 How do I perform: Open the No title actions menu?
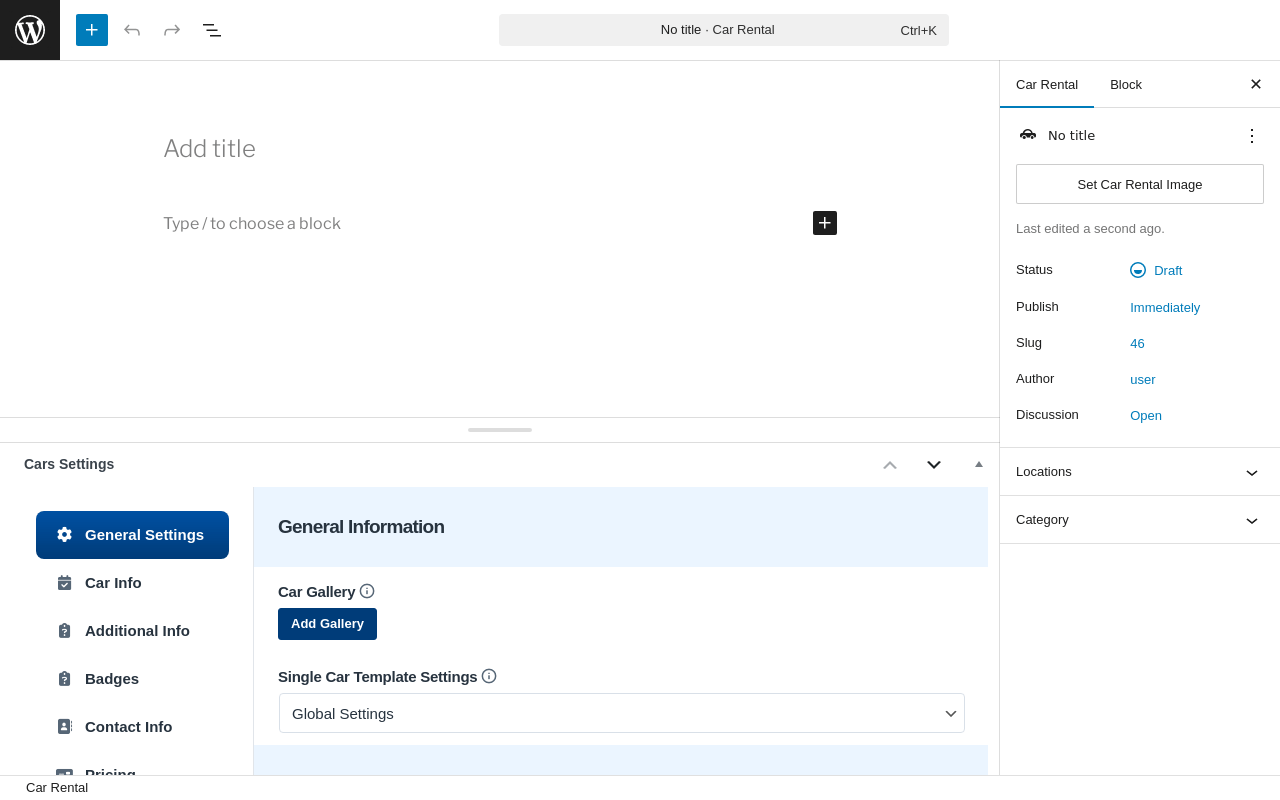click(x=1252, y=136)
